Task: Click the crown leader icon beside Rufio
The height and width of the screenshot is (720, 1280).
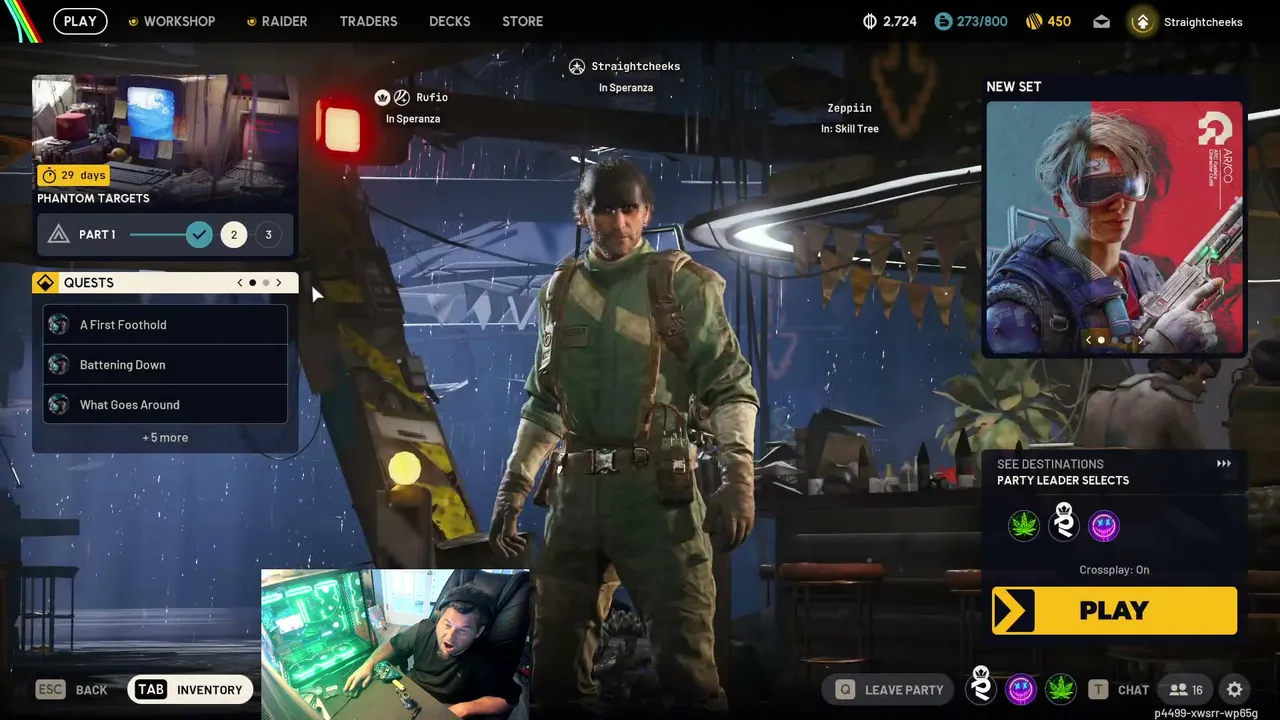Action: pos(382,97)
